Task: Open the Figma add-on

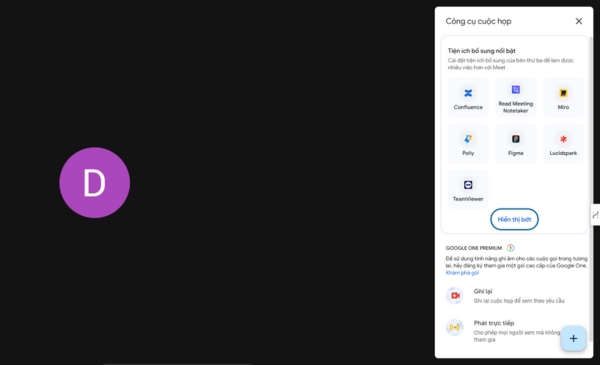Action: click(x=515, y=143)
